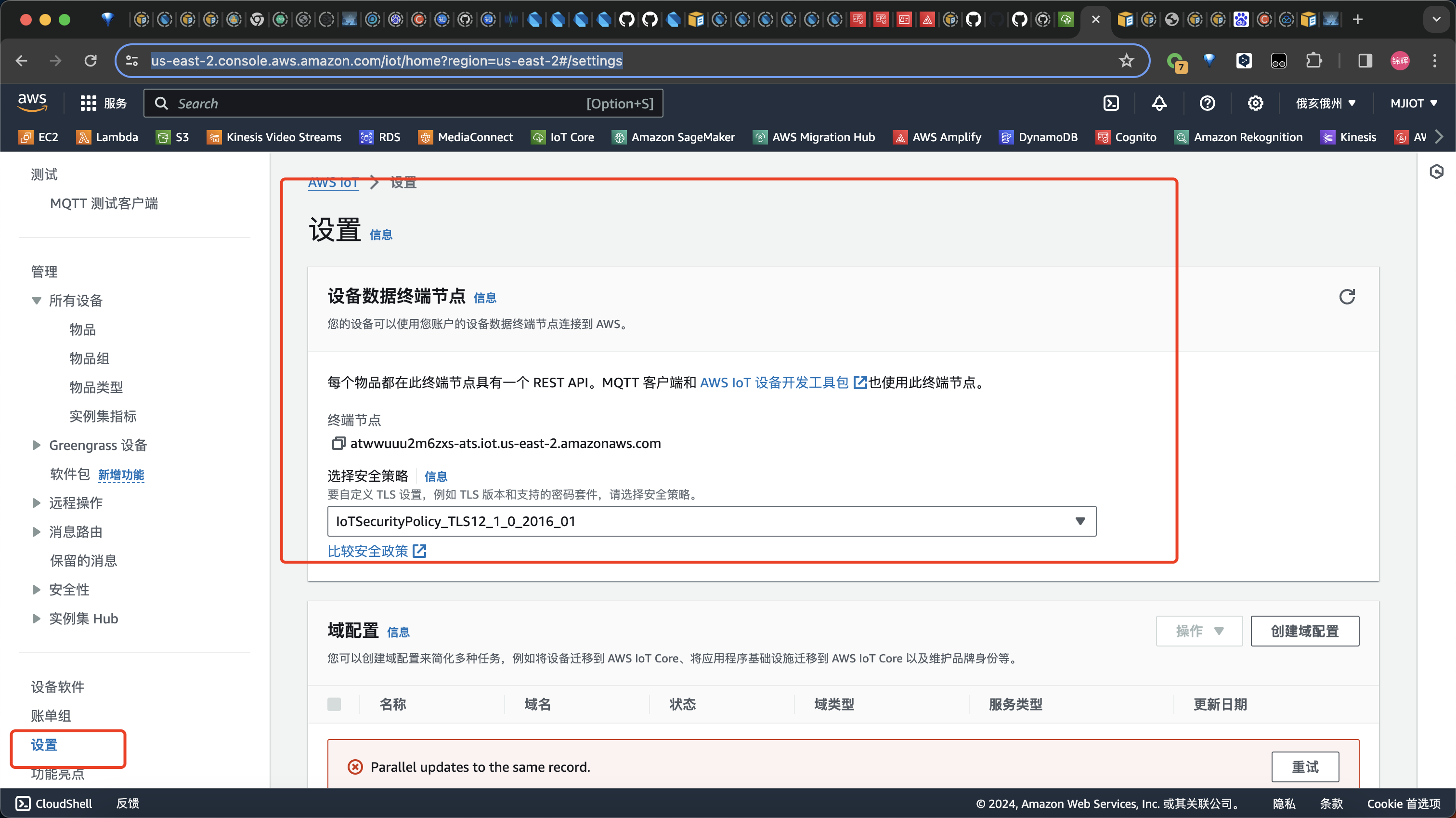Open the 操作 actions dropdown
Image resolution: width=1456 pixels, height=818 pixels.
1199,631
